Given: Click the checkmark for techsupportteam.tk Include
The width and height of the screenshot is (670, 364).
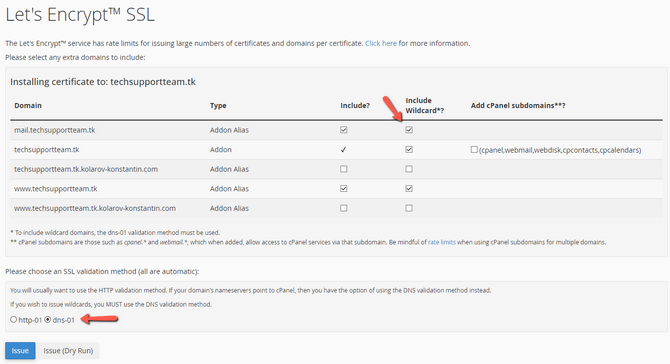Looking at the screenshot, I should (x=343, y=150).
